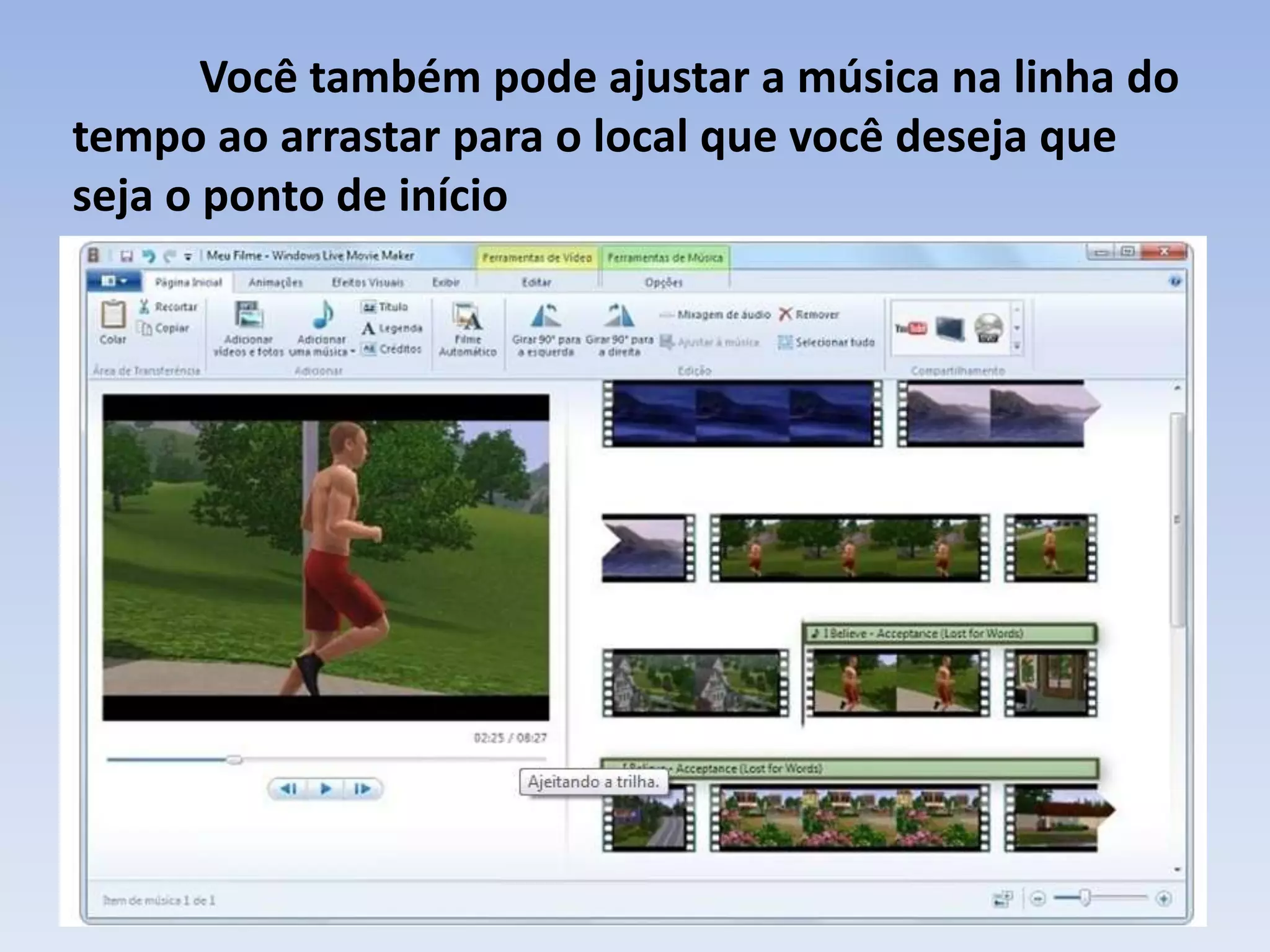Click the storyboard vertical scrollbar

pyautogui.click(x=1177, y=519)
